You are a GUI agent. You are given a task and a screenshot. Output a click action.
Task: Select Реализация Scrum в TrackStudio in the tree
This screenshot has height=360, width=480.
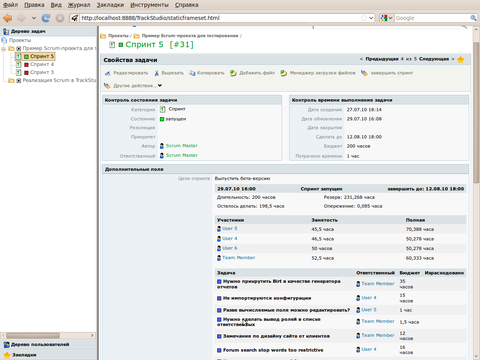click(x=59, y=80)
